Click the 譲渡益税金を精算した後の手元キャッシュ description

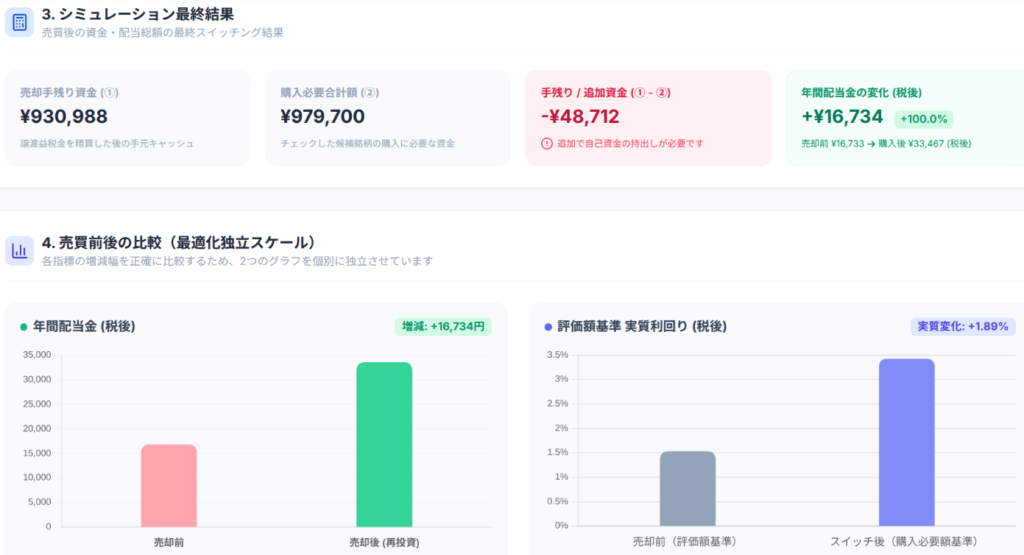pos(106,144)
